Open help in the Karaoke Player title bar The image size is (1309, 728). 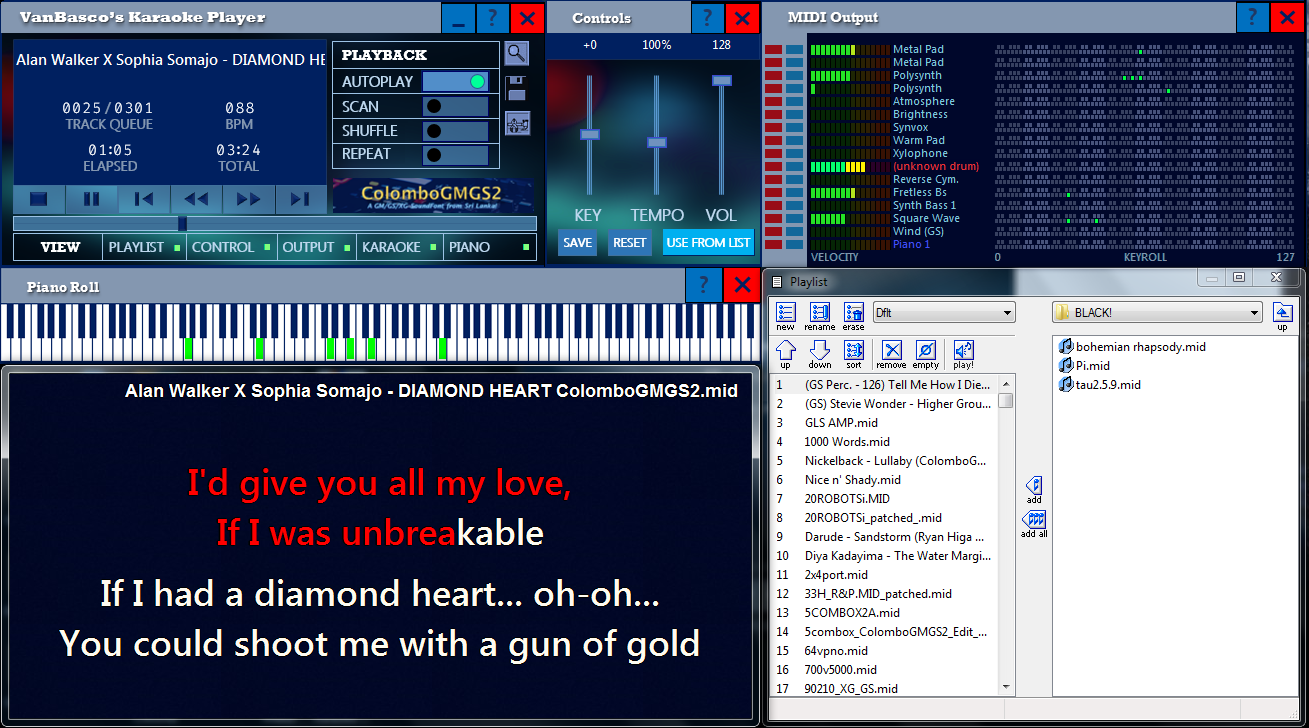tap(492, 18)
